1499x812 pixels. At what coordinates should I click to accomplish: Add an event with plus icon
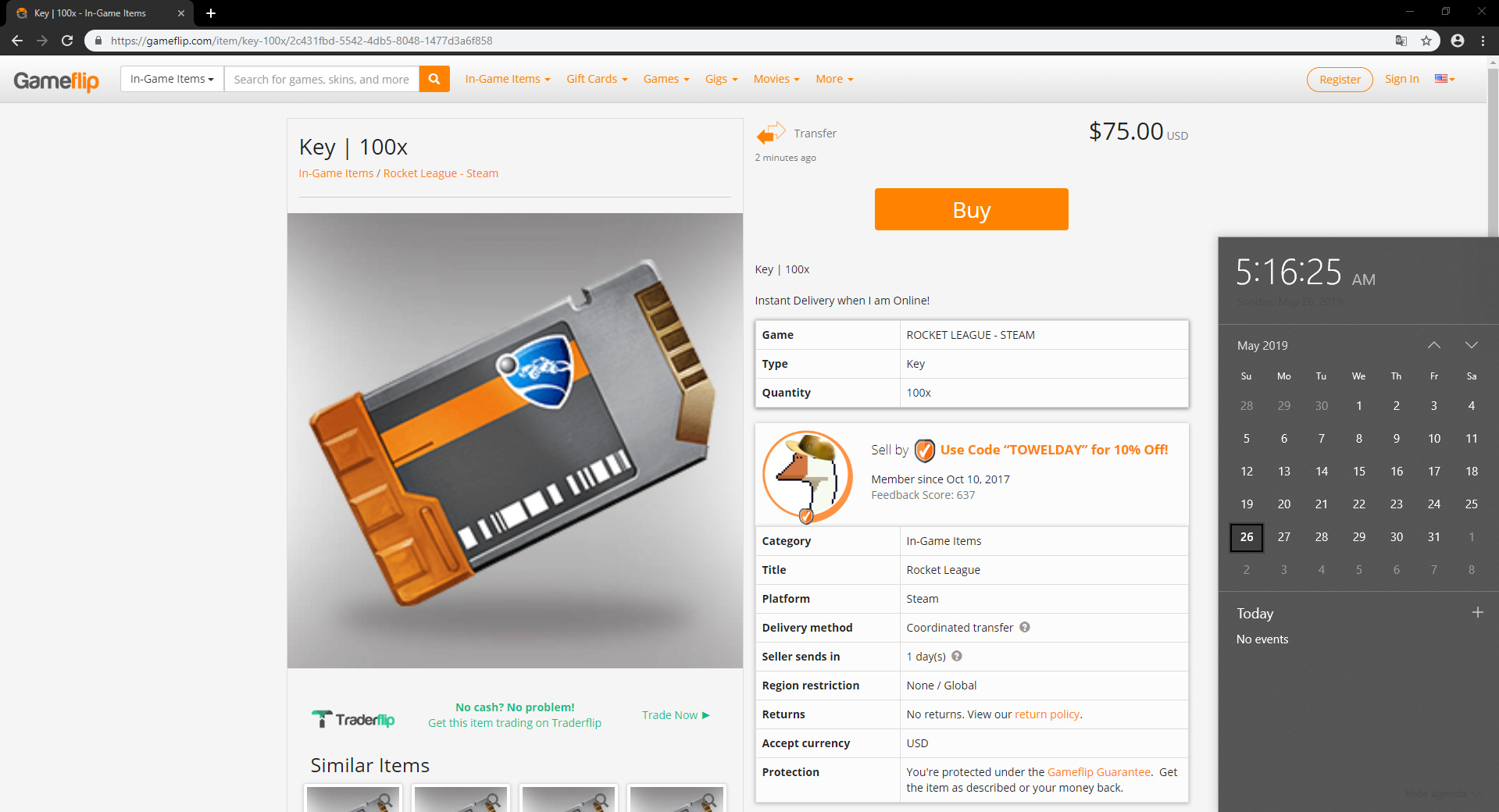tap(1477, 612)
